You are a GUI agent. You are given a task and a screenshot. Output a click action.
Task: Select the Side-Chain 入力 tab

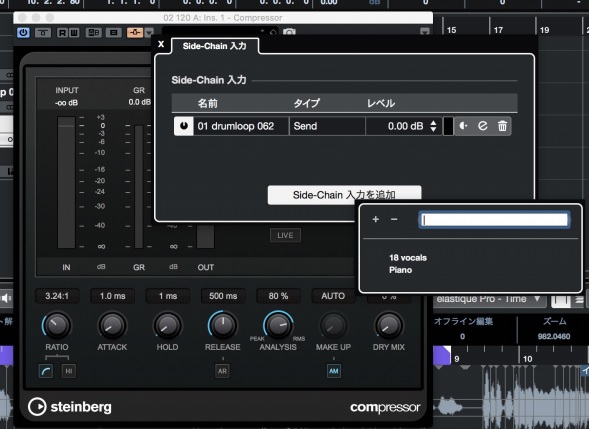click(x=214, y=46)
